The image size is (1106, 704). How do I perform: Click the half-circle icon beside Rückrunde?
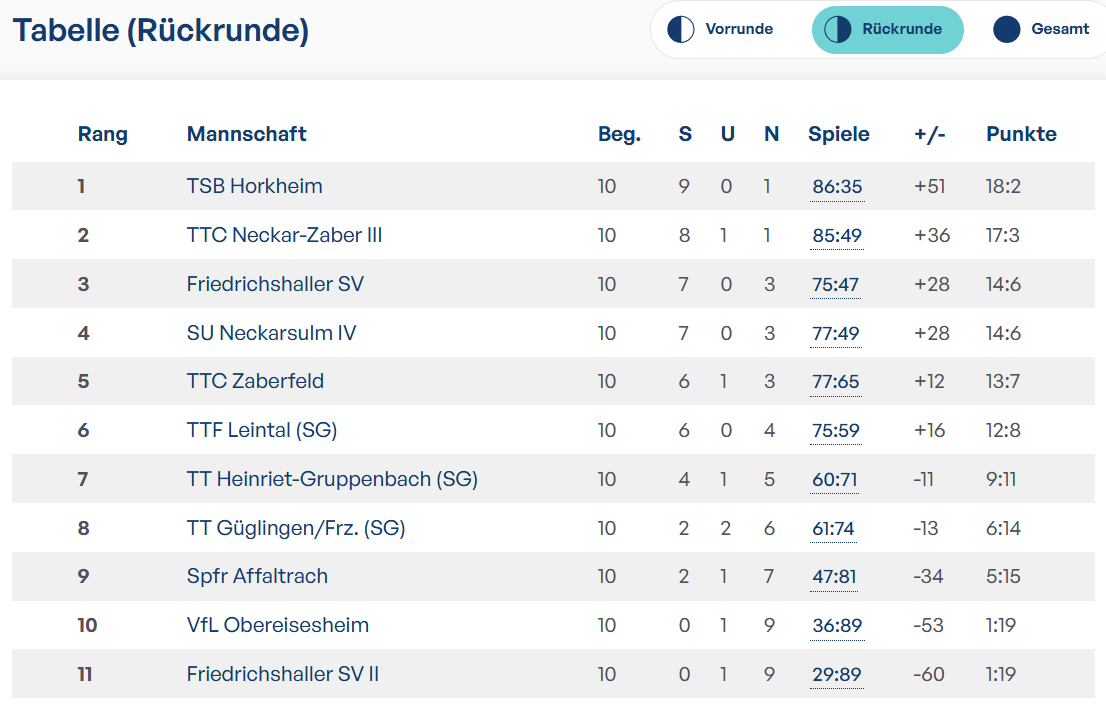click(x=837, y=30)
